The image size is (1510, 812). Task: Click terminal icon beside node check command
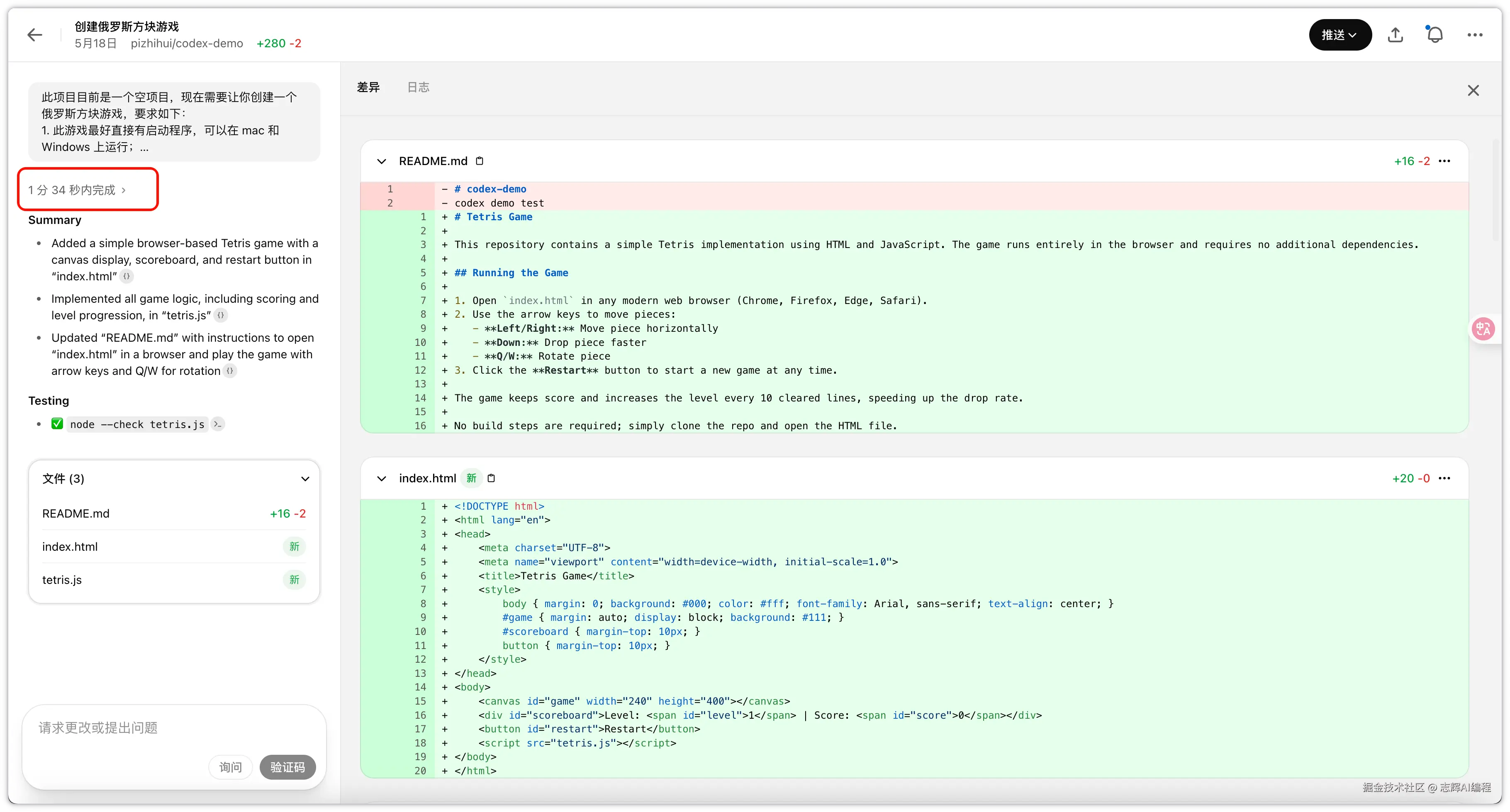pyautogui.click(x=217, y=424)
